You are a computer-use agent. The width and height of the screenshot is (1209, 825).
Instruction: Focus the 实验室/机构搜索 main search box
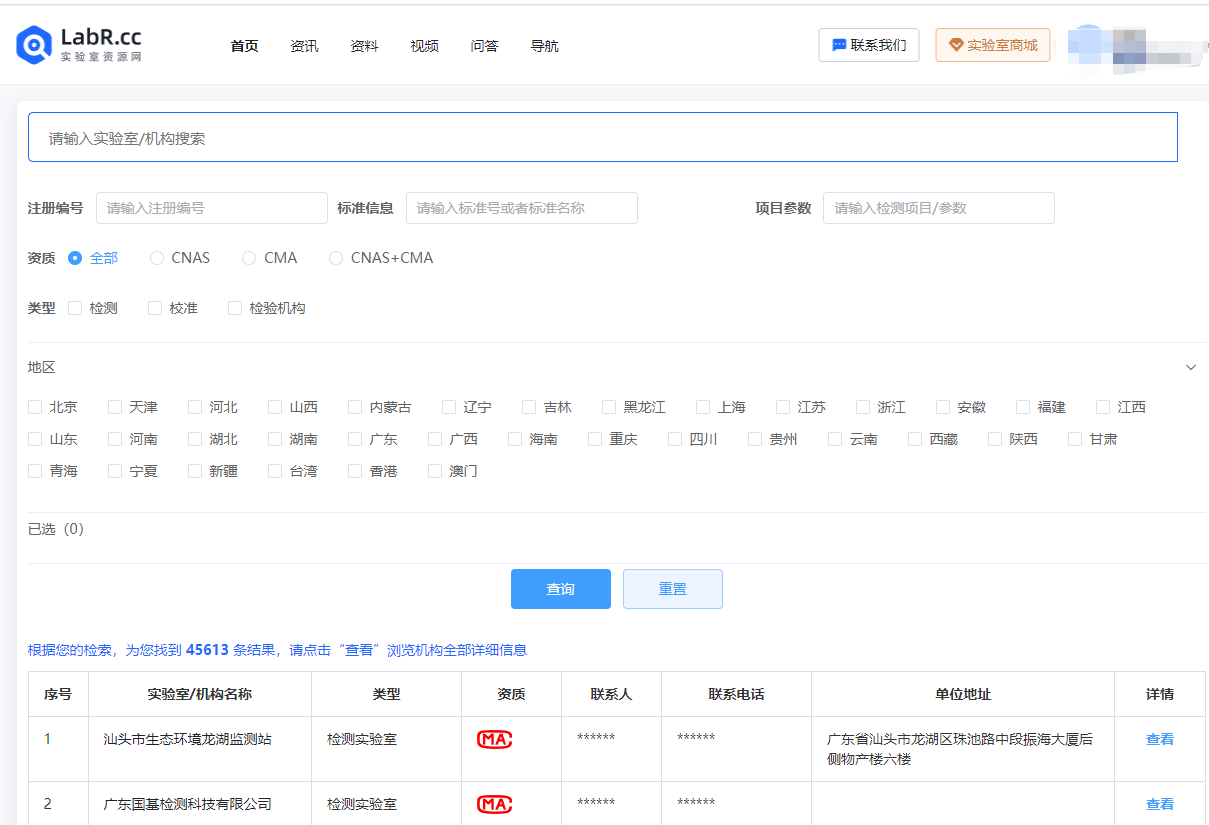602,137
